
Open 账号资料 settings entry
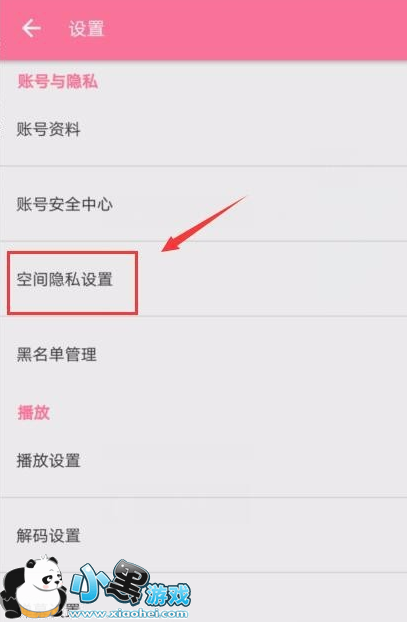tap(204, 129)
